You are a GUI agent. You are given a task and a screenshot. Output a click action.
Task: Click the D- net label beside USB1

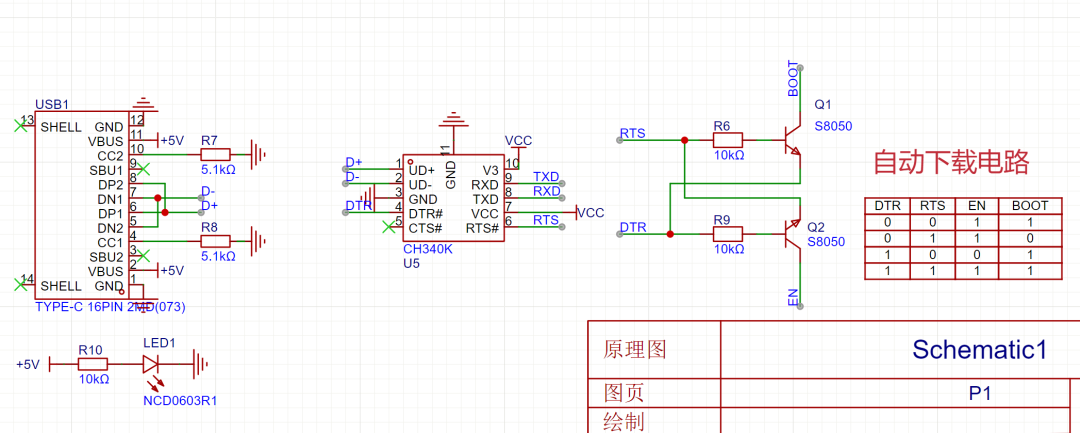(208, 191)
